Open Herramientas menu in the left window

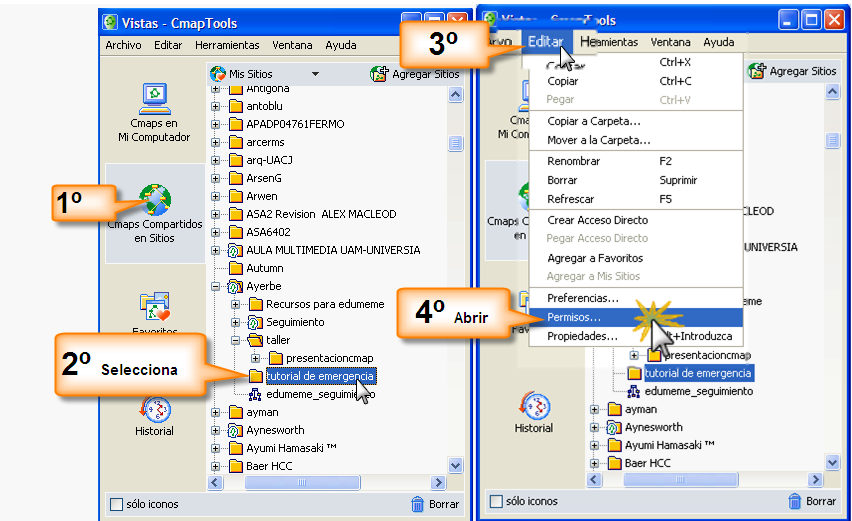pyautogui.click(x=227, y=45)
